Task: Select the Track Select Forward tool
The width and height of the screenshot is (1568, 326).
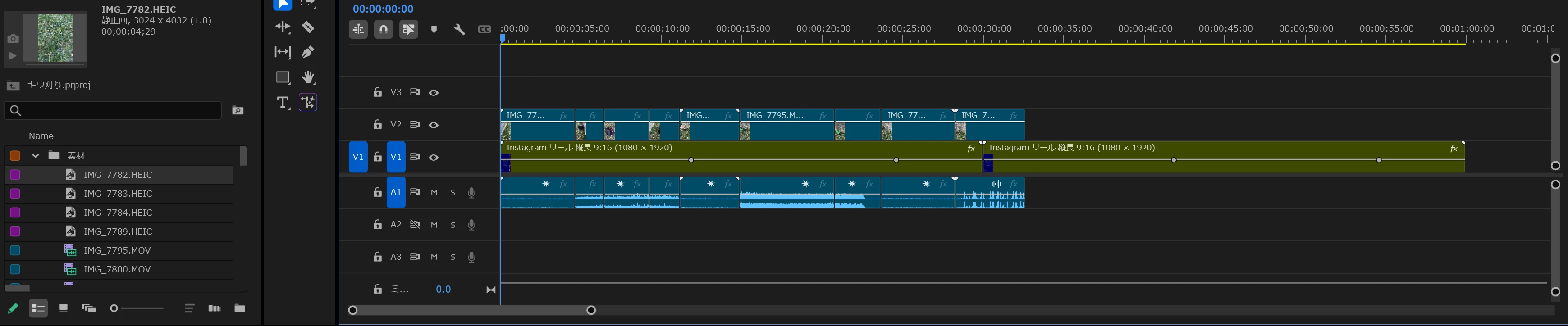Action: tap(308, 4)
